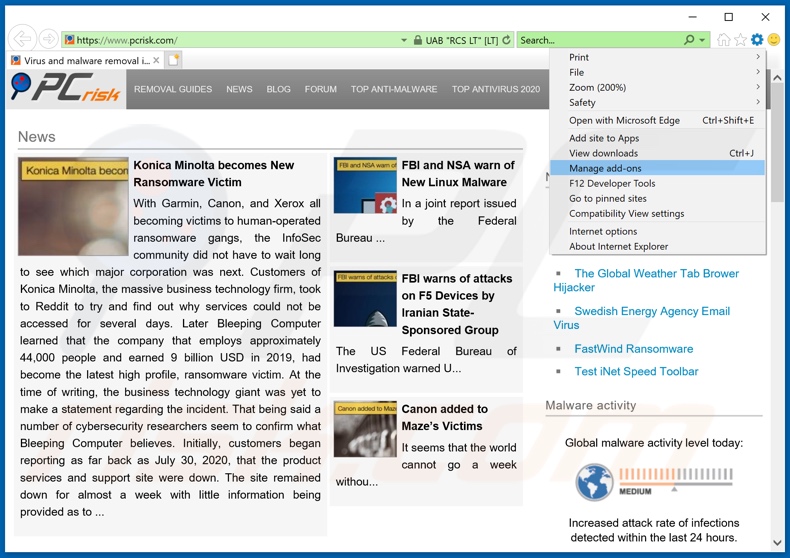Open the NEWS nav item
790x558 pixels.
point(239,89)
